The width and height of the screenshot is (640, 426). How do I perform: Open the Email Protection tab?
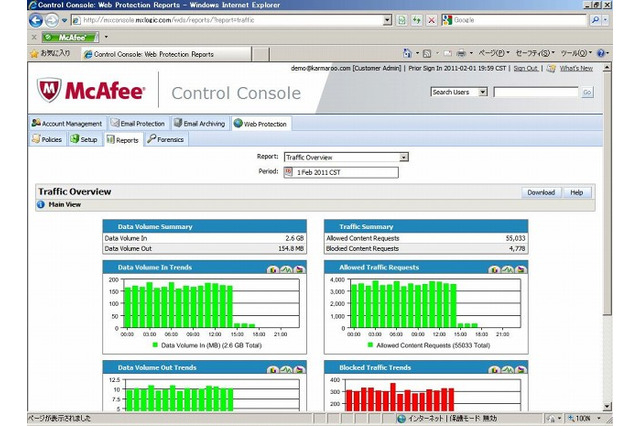coord(138,123)
